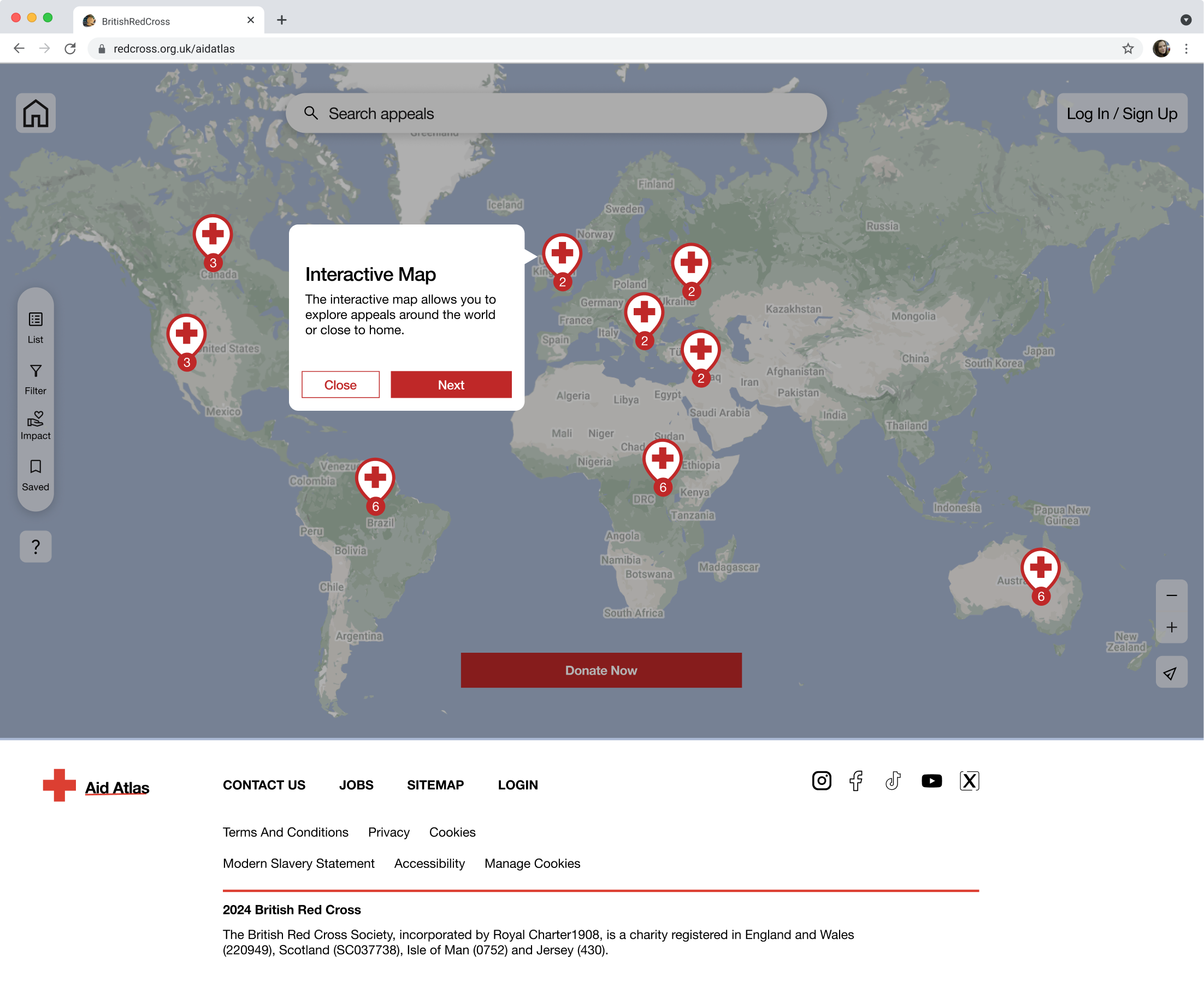Open the Filter panel
This screenshot has width=1204, height=981.
pyautogui.click(x=36, y=379)
